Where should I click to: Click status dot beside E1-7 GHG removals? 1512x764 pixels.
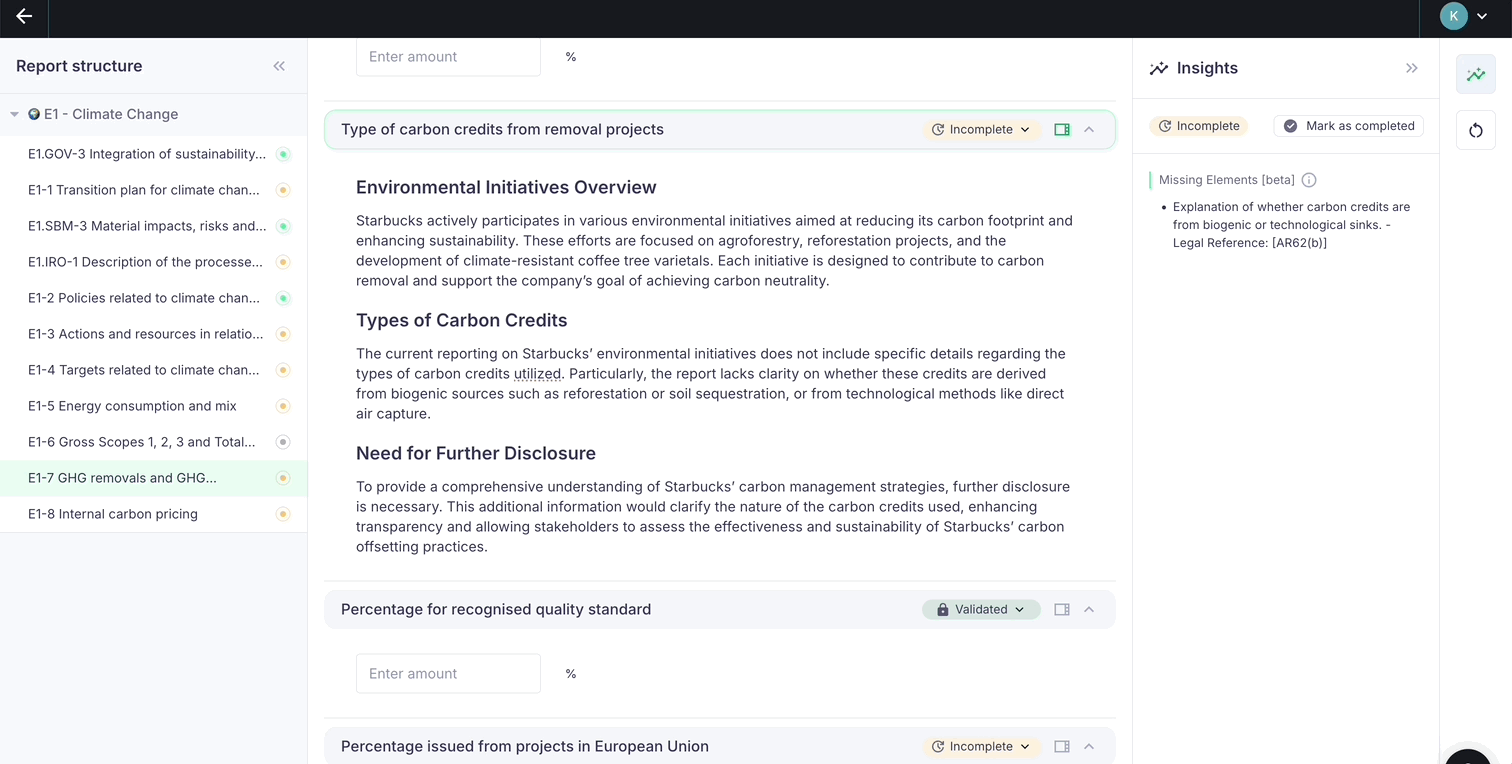[283, 478]
